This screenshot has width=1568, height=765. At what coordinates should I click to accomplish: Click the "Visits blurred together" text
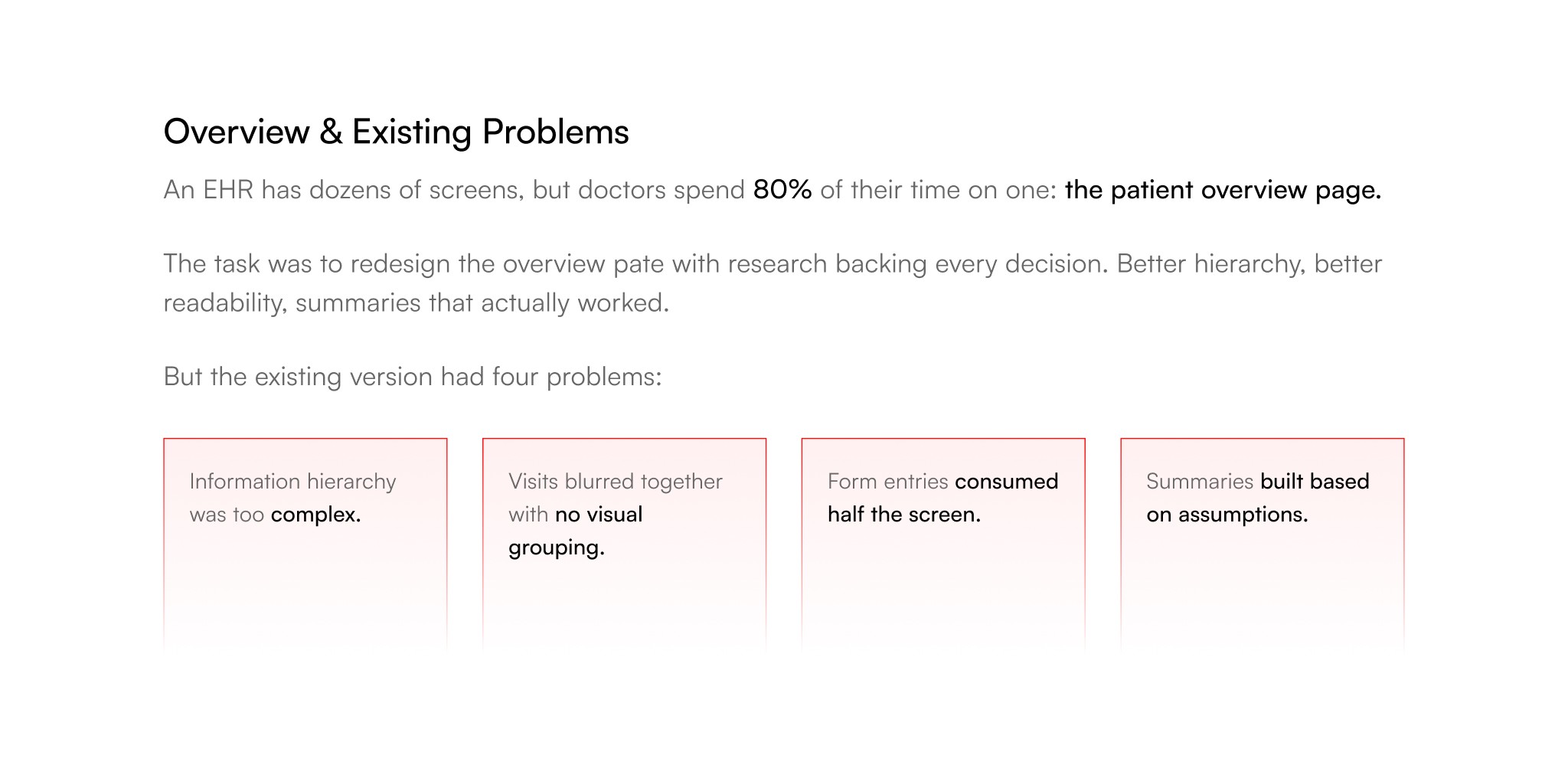point(615,482)
